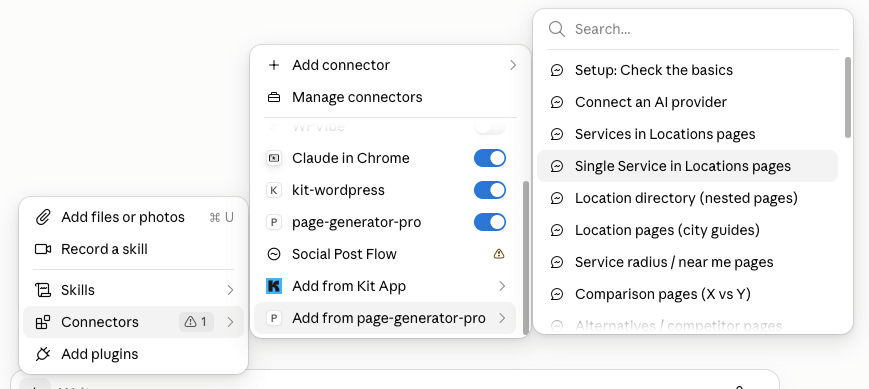Select Add plugins from the menu
The image size is (869, 389).
(x=134, y=354)
